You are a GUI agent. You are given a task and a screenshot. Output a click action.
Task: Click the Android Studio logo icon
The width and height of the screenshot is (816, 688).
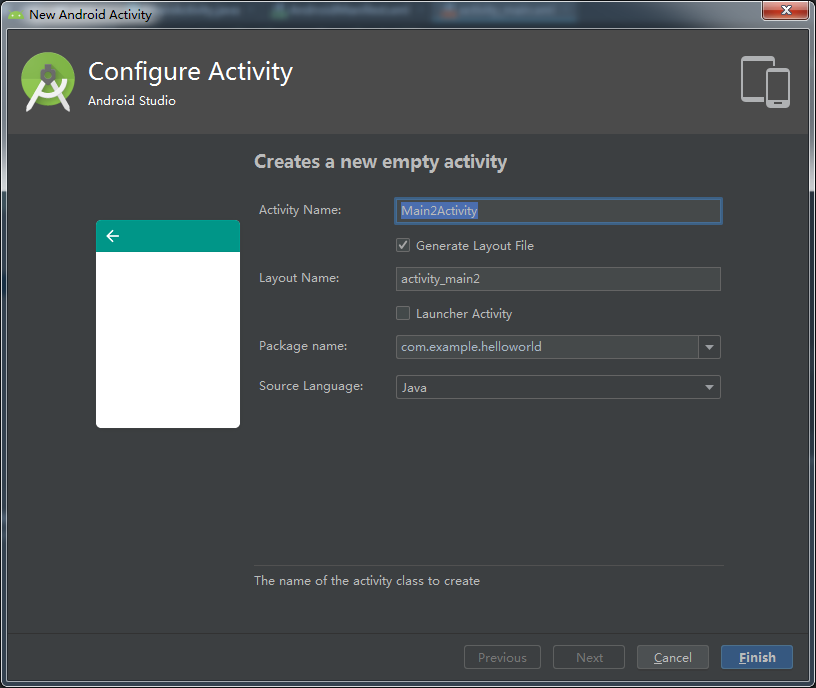(x=48, y=82)
